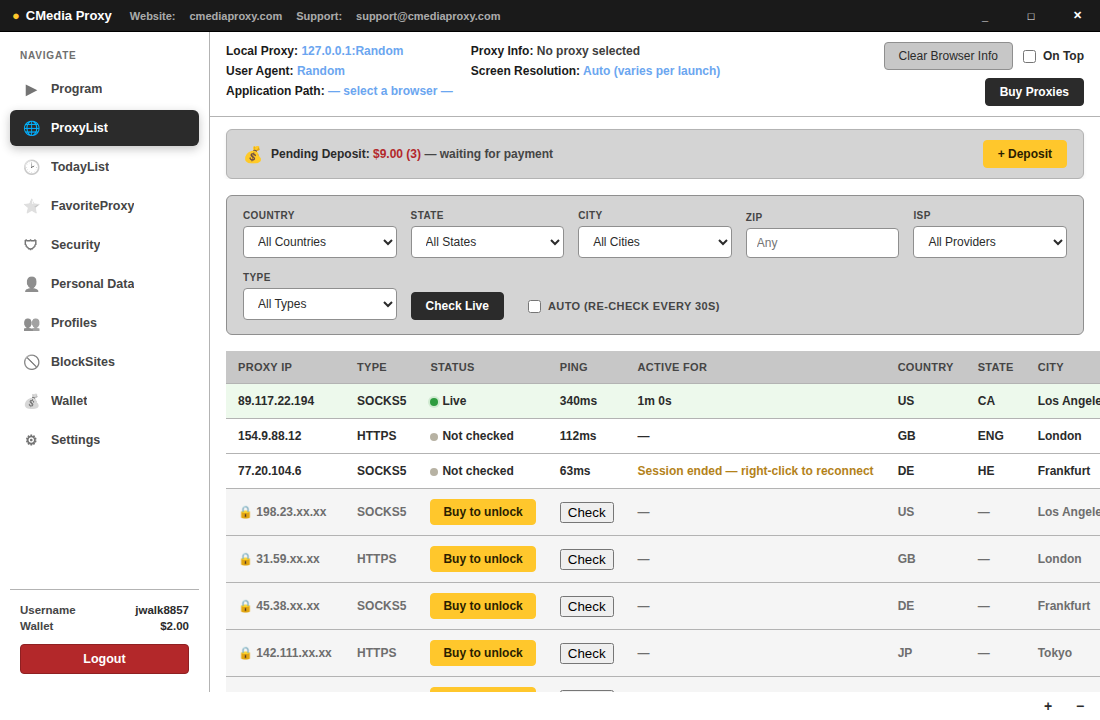1100x720 pixels.
Task: Select proxy row 89.117.22.194
Action: (x=663, y=401)
